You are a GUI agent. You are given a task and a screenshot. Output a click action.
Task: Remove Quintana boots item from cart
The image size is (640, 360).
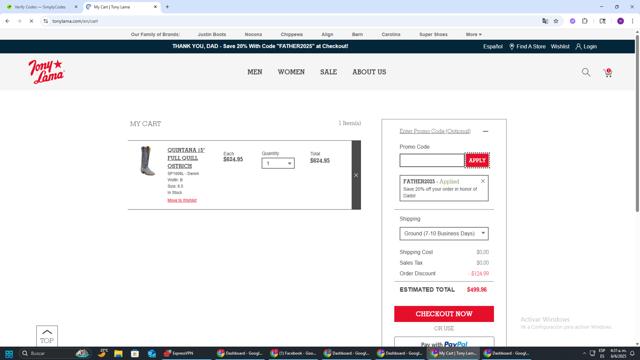[x=356, y=175]
